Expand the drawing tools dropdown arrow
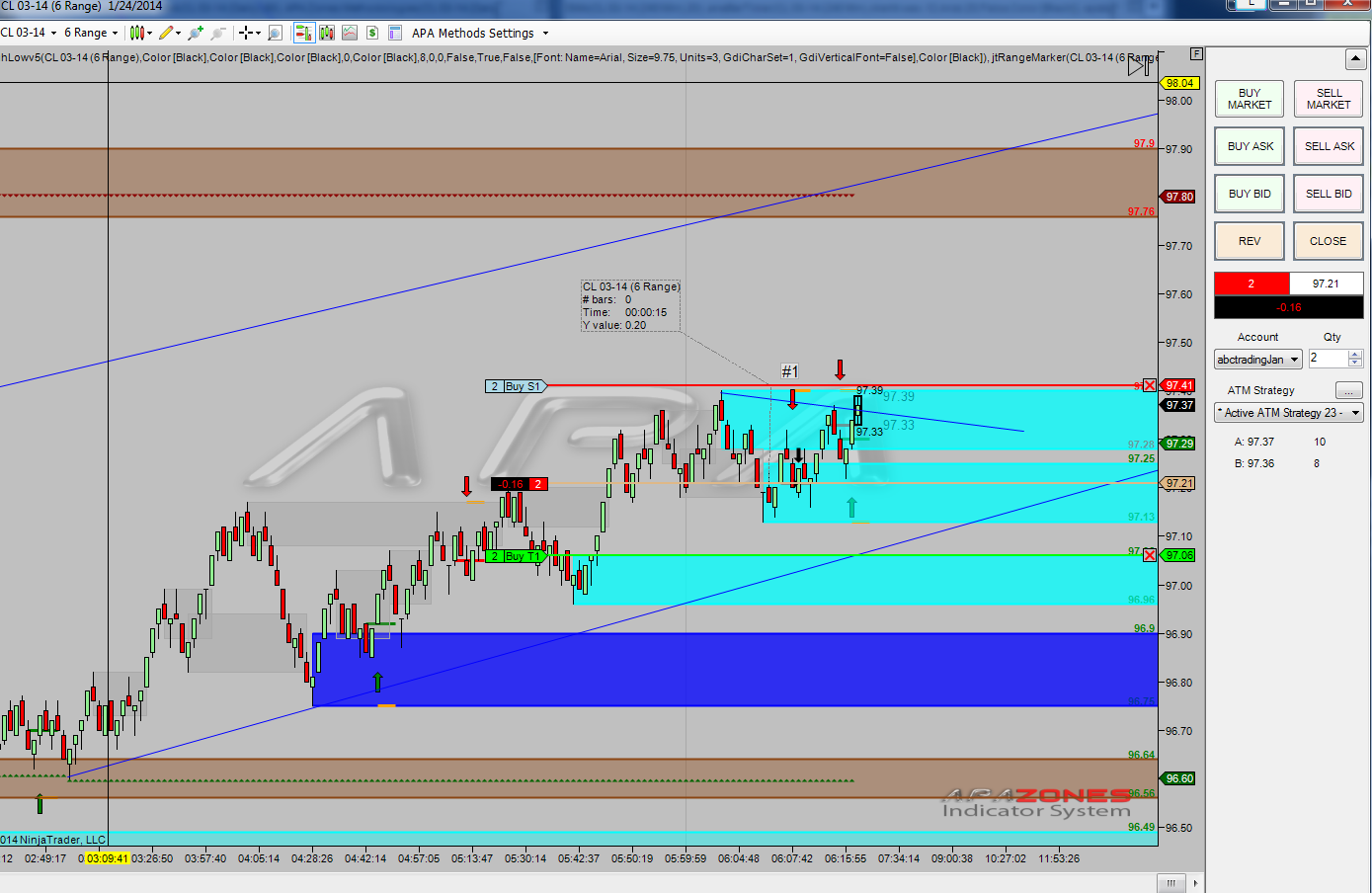The height and width of the screenshot is (893, 1372). point(178,33)
